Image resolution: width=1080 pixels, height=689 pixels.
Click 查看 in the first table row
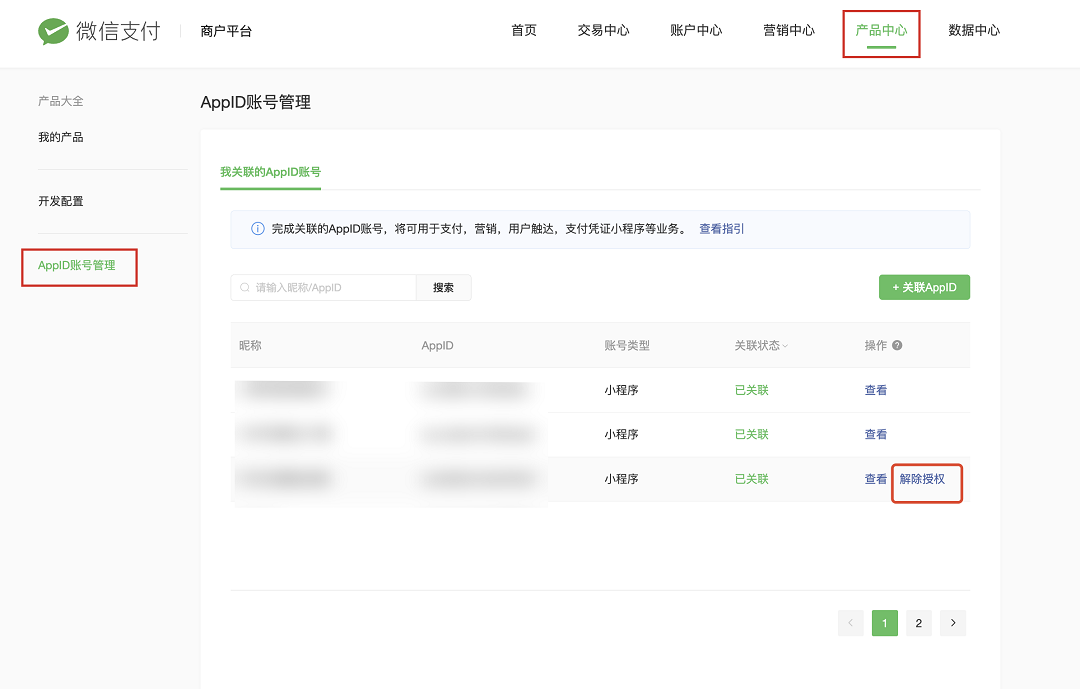click(x=875, y=390)
